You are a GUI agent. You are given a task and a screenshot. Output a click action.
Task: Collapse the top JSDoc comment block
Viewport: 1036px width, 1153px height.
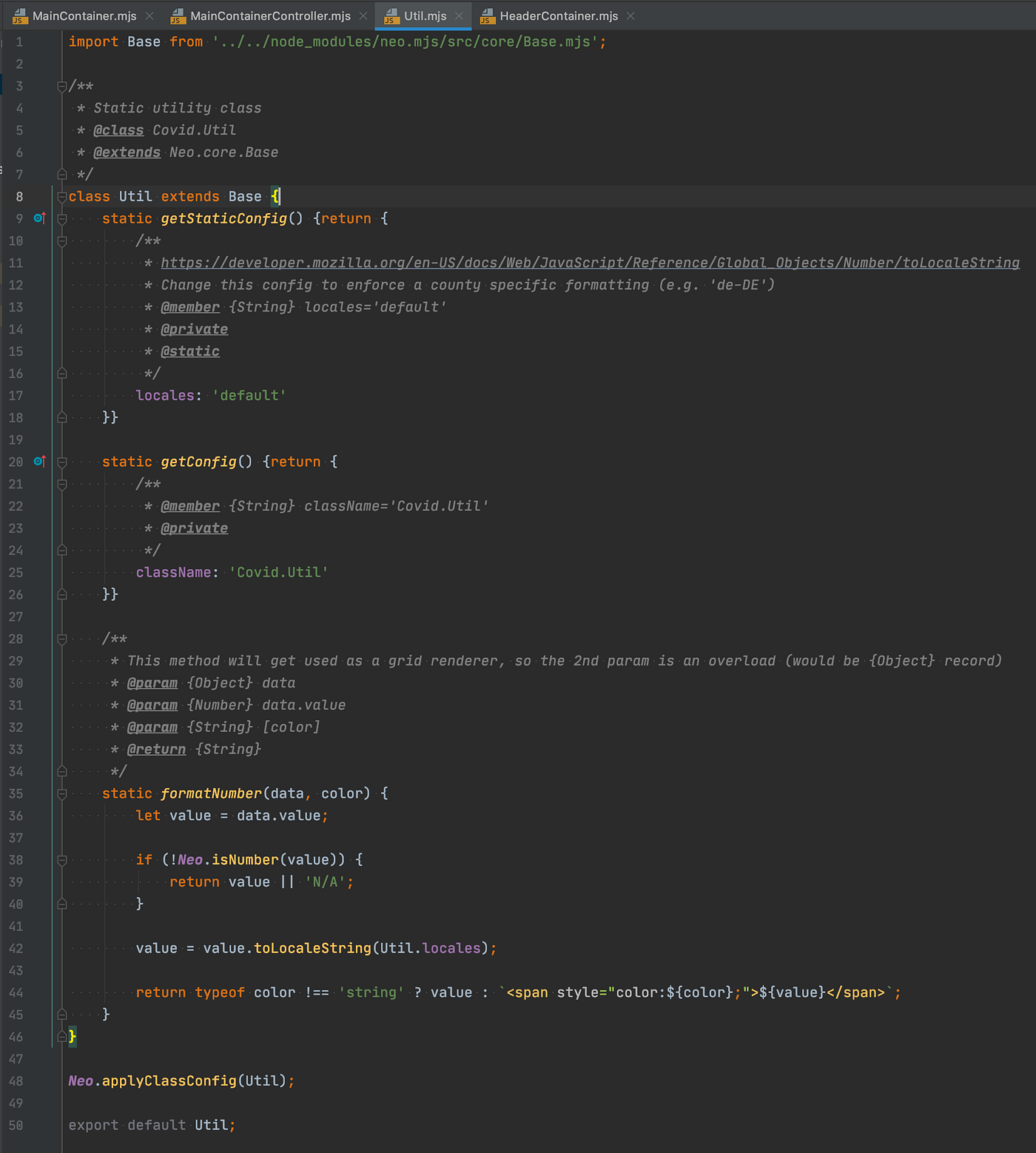click(61, 85)
